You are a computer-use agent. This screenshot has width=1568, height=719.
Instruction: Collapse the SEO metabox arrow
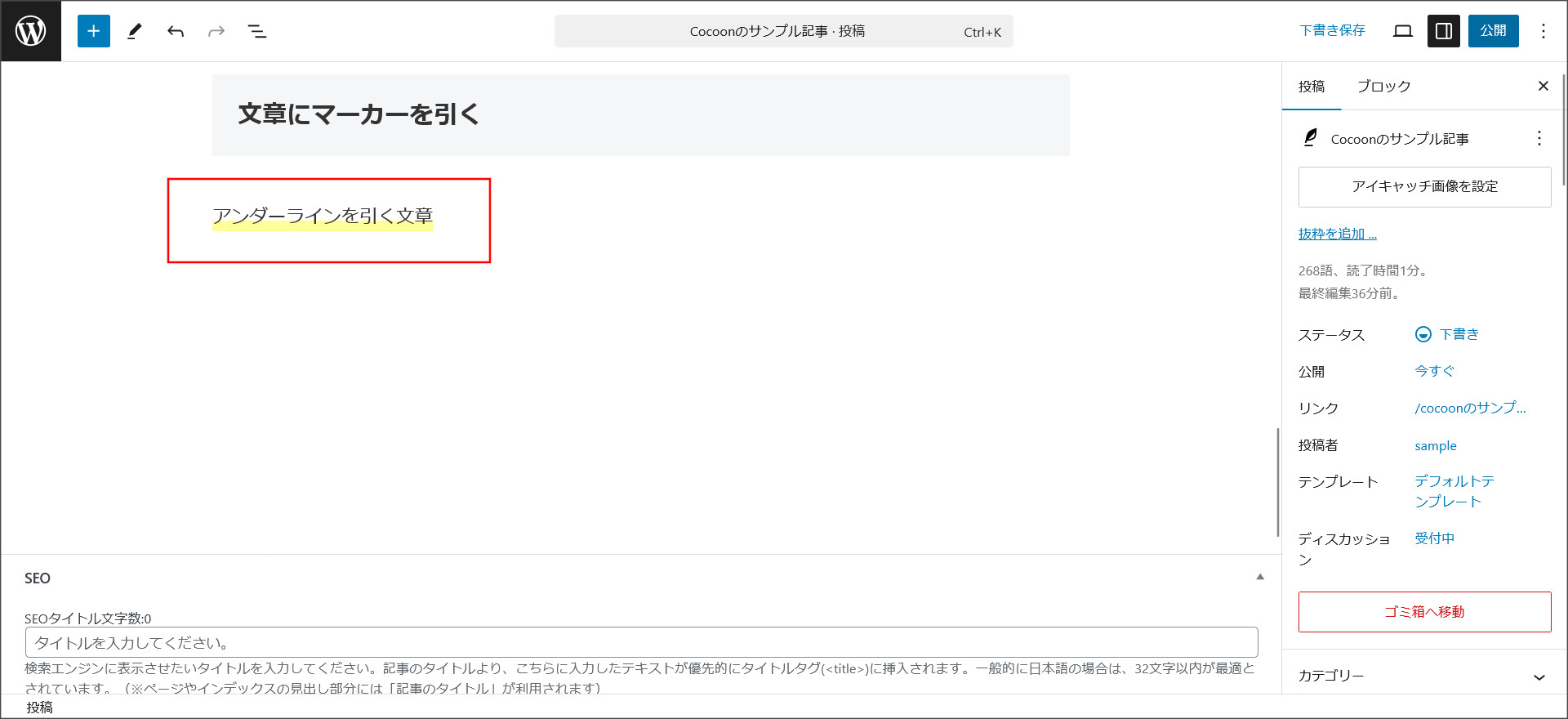(1260, 577)
